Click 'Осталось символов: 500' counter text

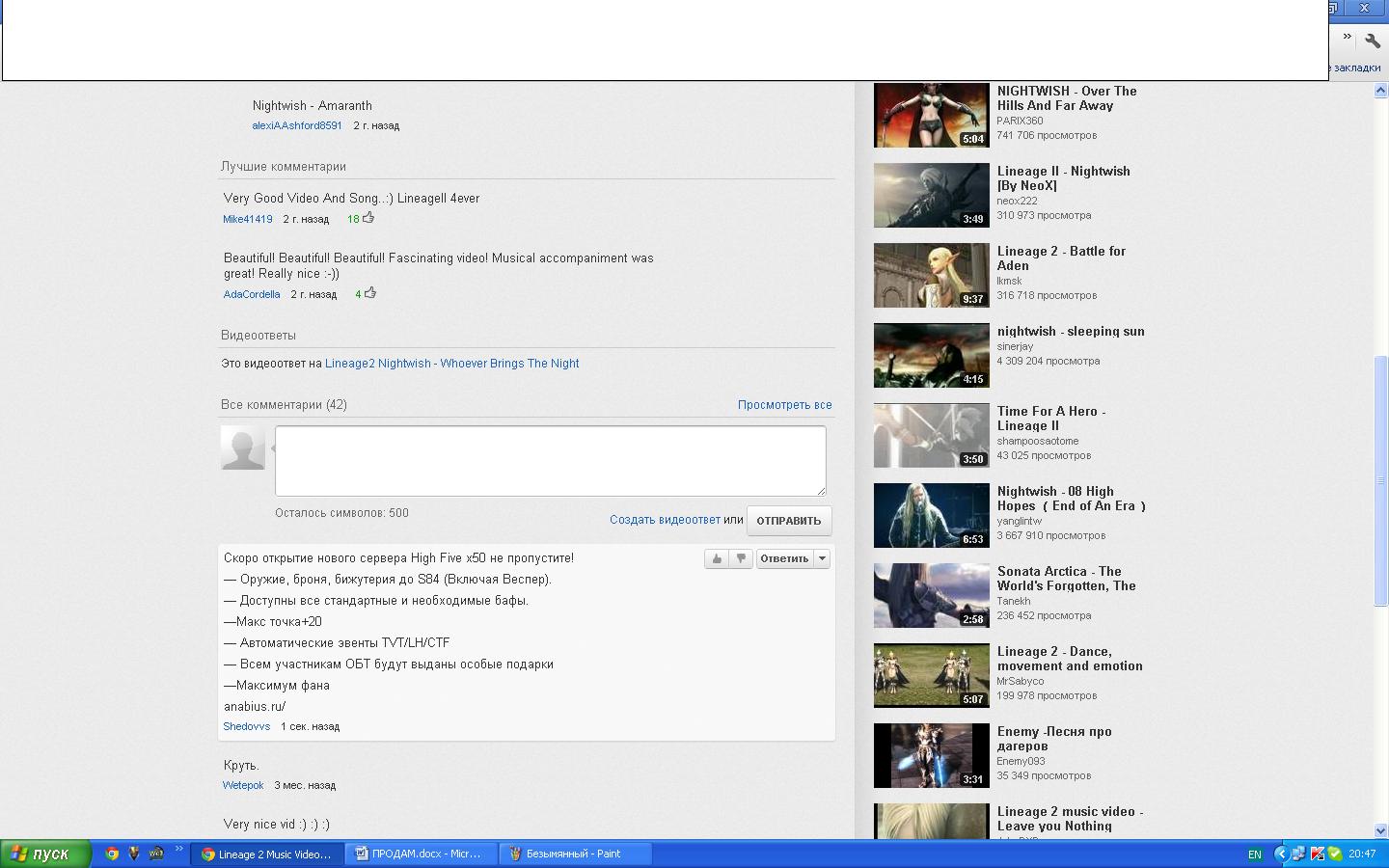click(x=341, y=513)
